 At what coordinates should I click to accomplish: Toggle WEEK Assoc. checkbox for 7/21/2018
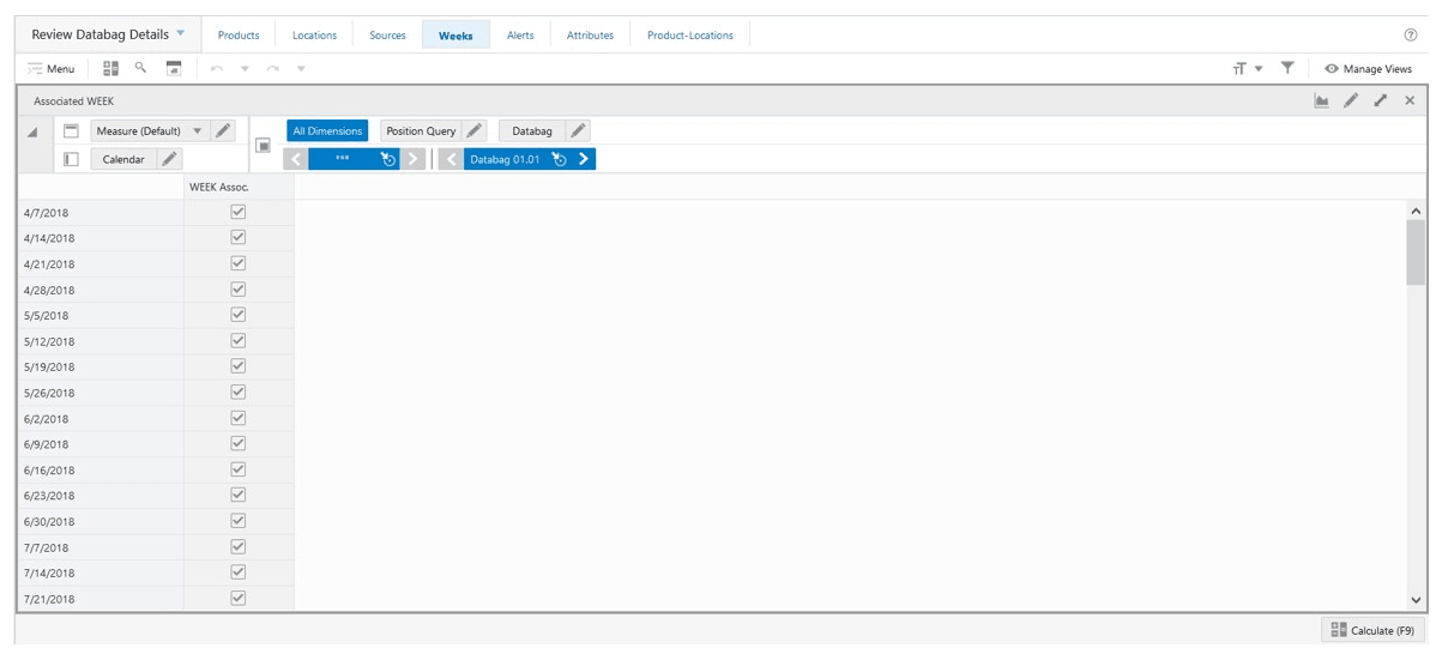[x=238, y=598]
